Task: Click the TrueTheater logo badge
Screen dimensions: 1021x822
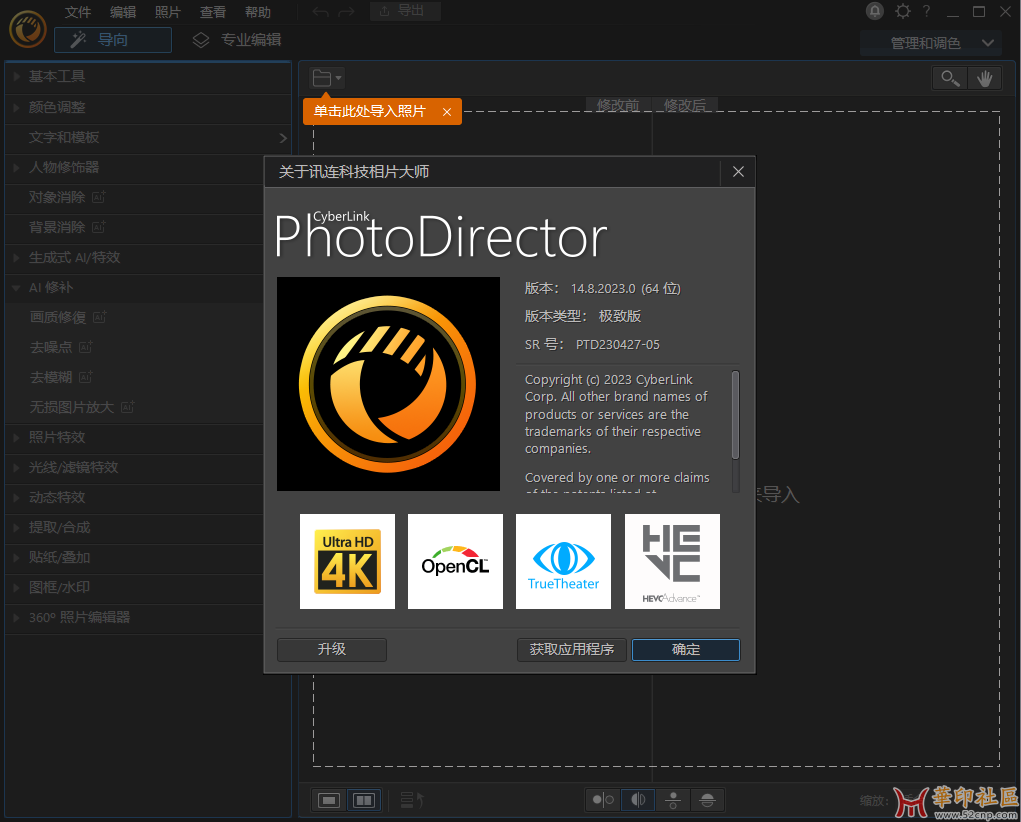Action: [563, 561]
